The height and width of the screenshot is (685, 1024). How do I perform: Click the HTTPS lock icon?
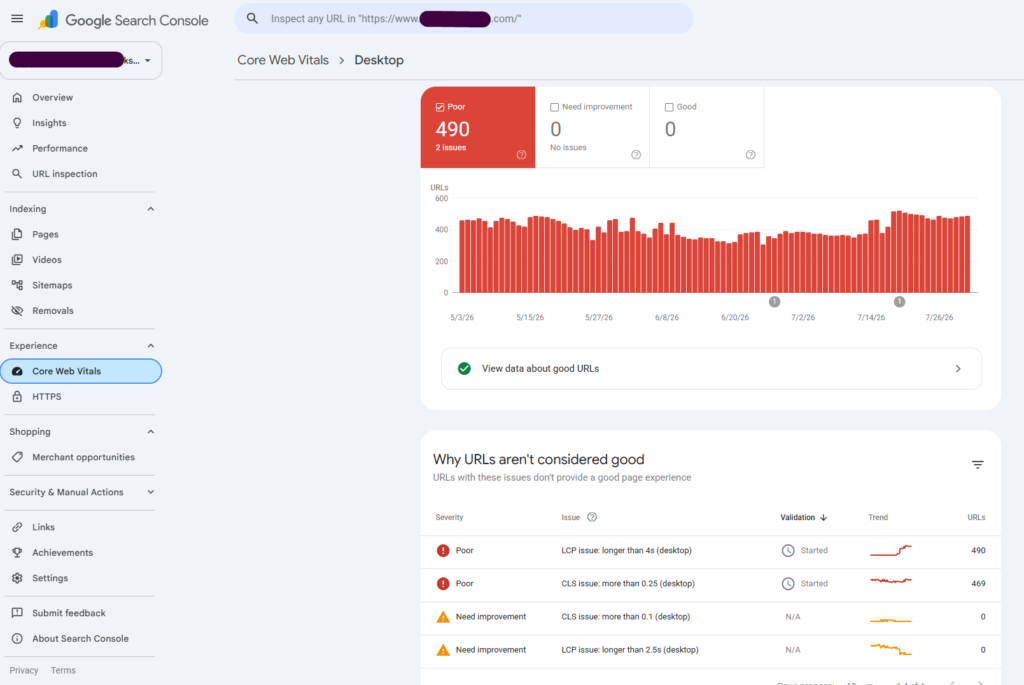point(17,396)
